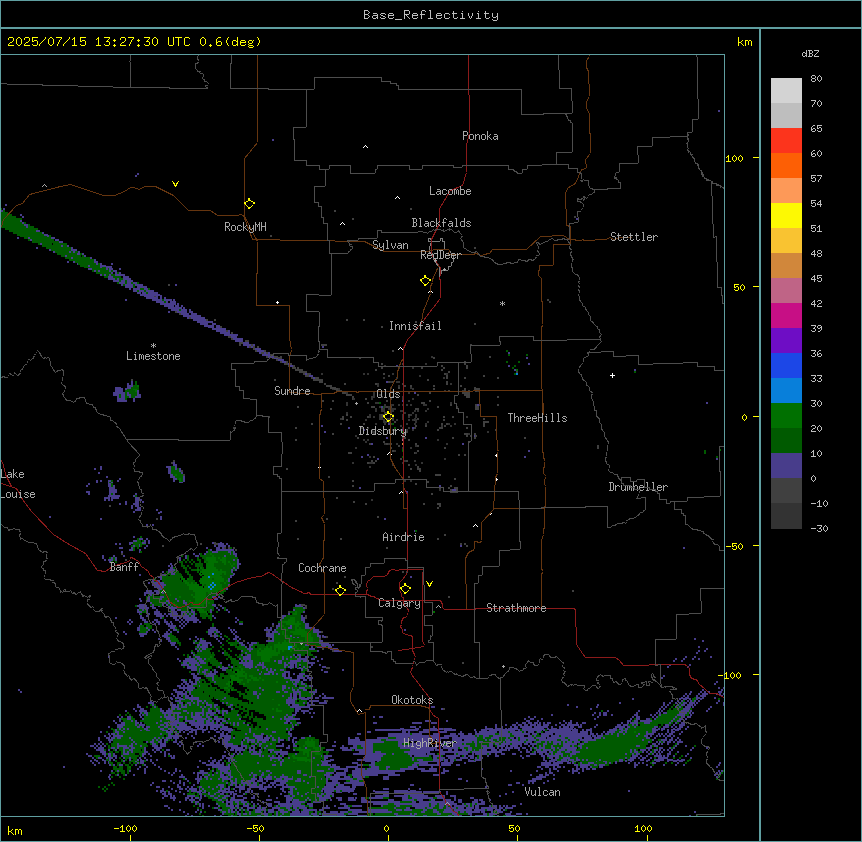Select the -50 tick on right vertical axis
Viewport: 862px width, 842px height.
734,546
